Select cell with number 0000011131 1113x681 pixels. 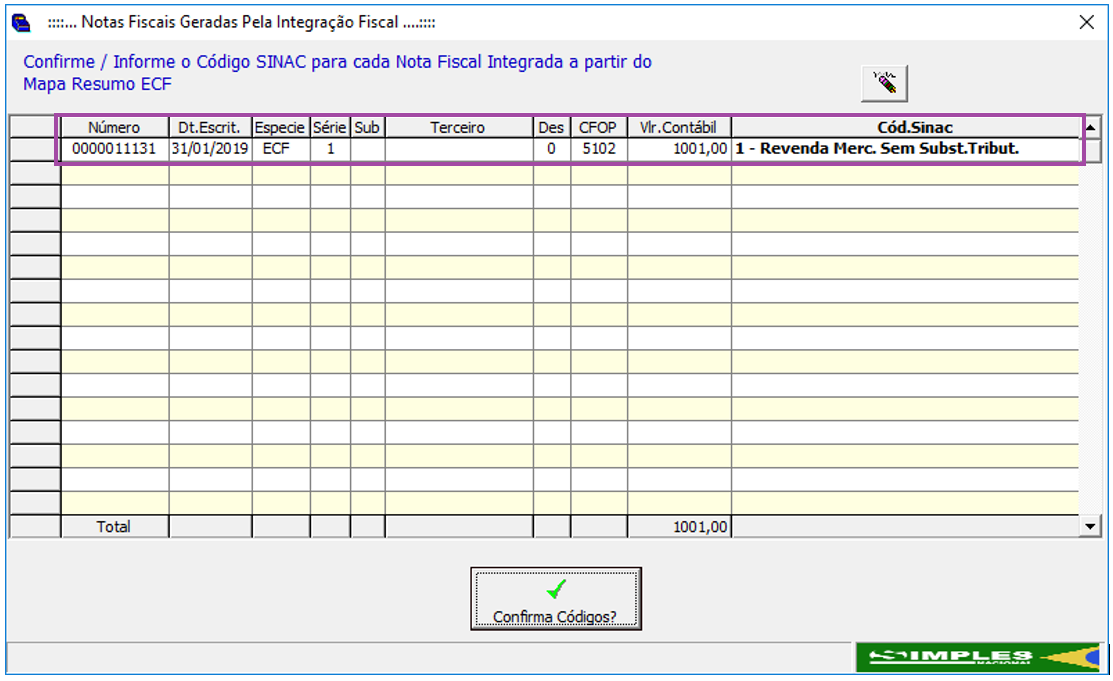pyautogui.click(x=114, y=149)
